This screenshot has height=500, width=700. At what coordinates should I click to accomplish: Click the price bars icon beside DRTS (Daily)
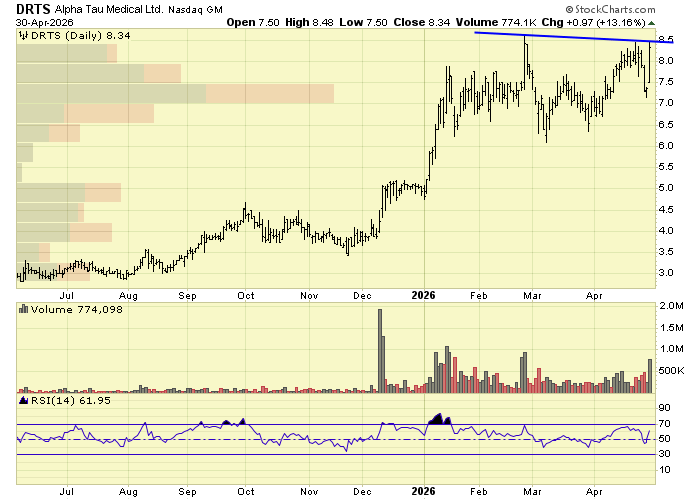[23, 35]
